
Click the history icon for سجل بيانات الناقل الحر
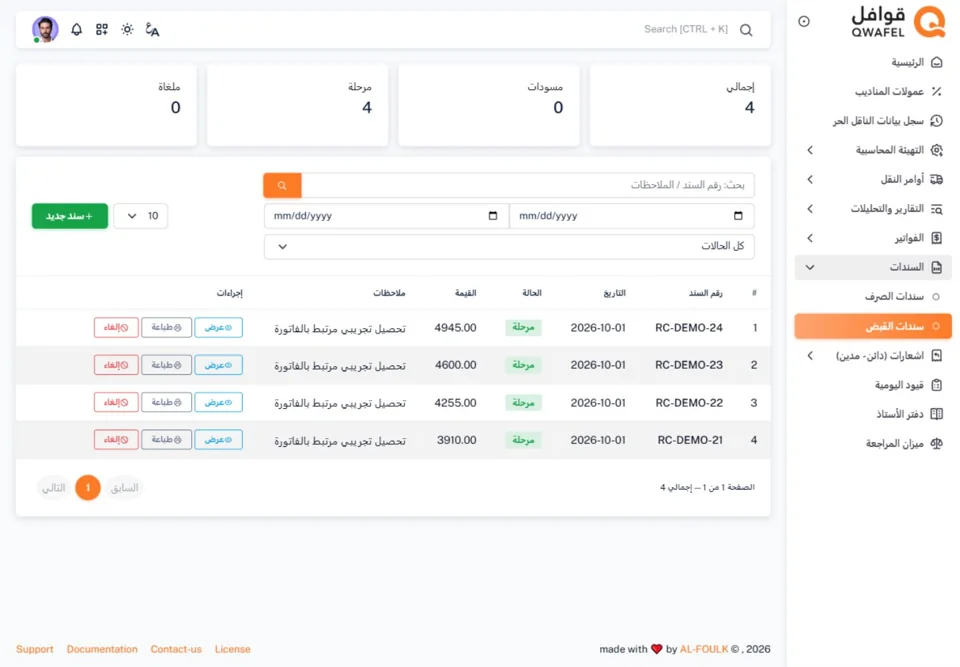(936, 121)
